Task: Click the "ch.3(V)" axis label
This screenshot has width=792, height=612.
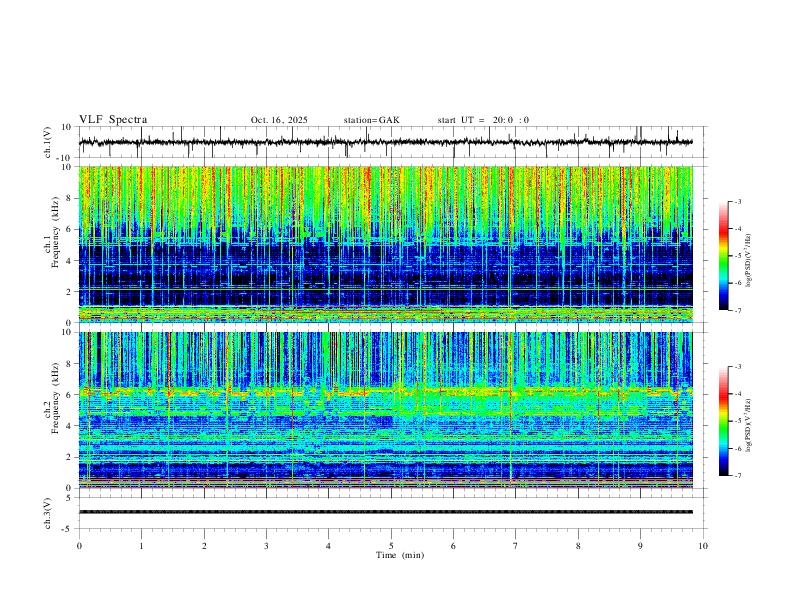Action: [x=48, y=513]
